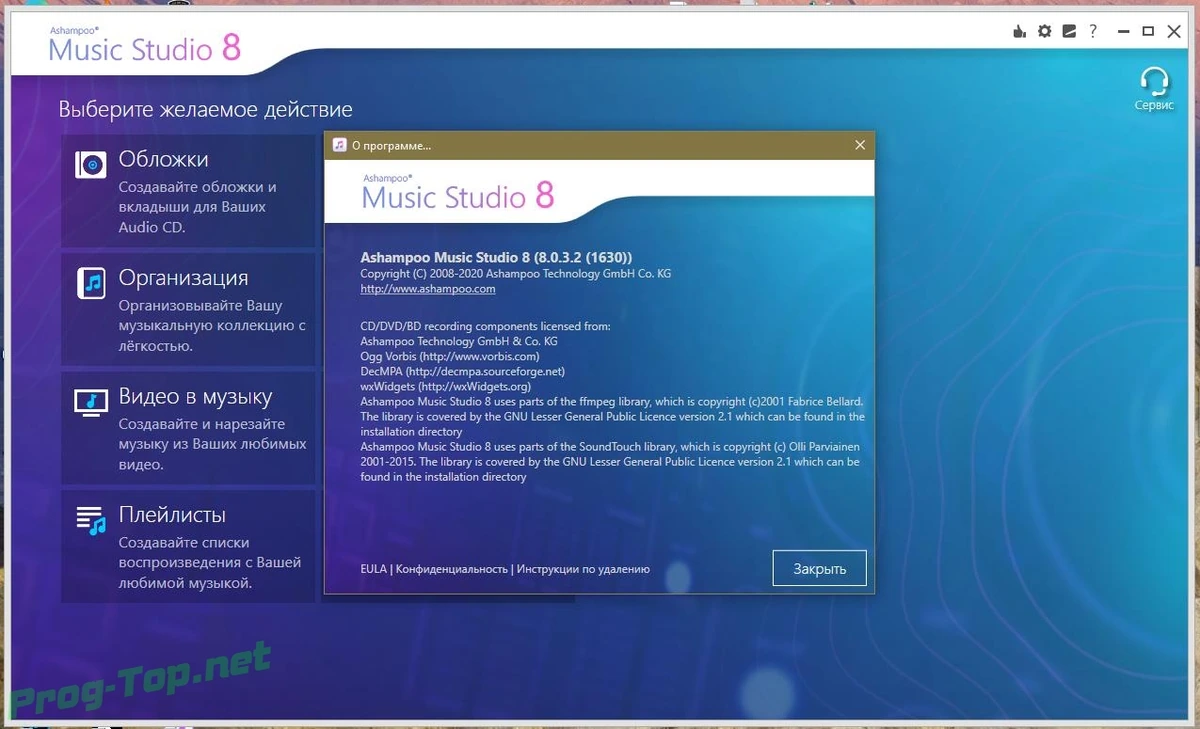Click the wxWidgets license line

tap(445, 386)
